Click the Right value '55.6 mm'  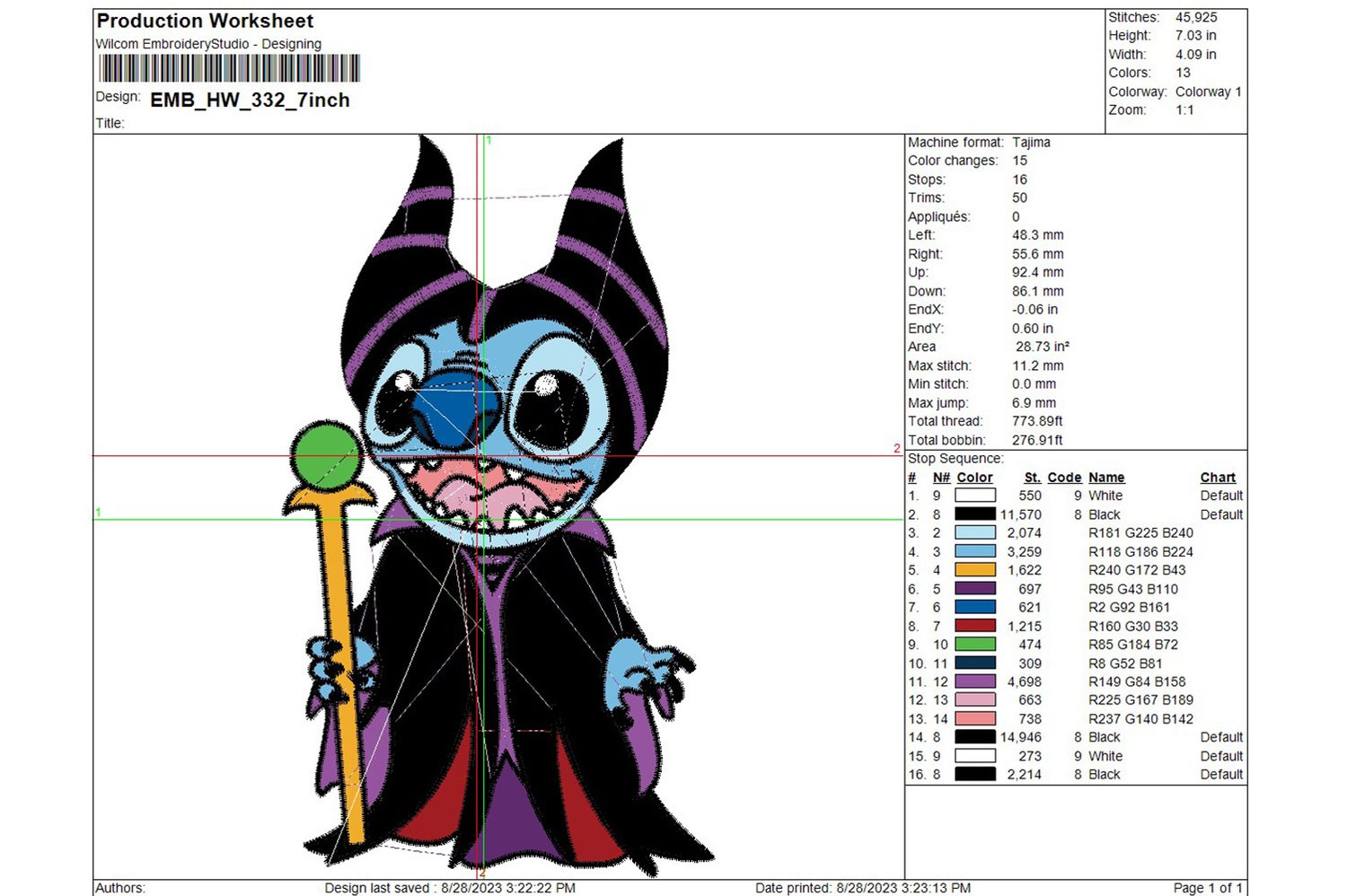(1038, 254)
